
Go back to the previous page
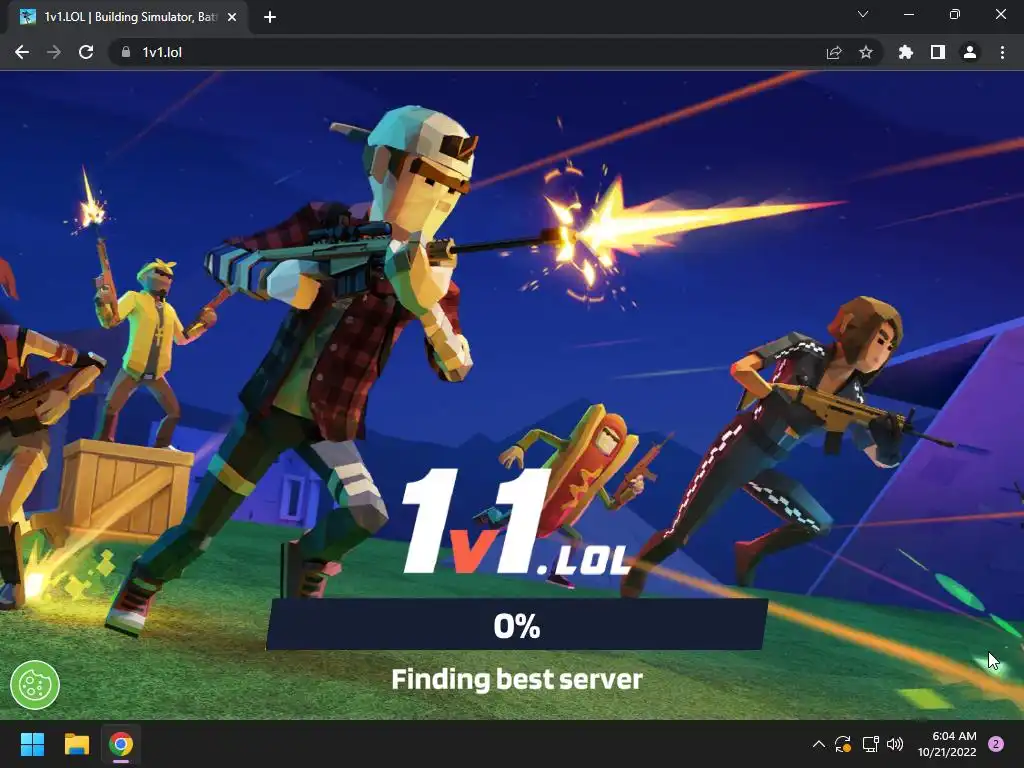point(22,52)
